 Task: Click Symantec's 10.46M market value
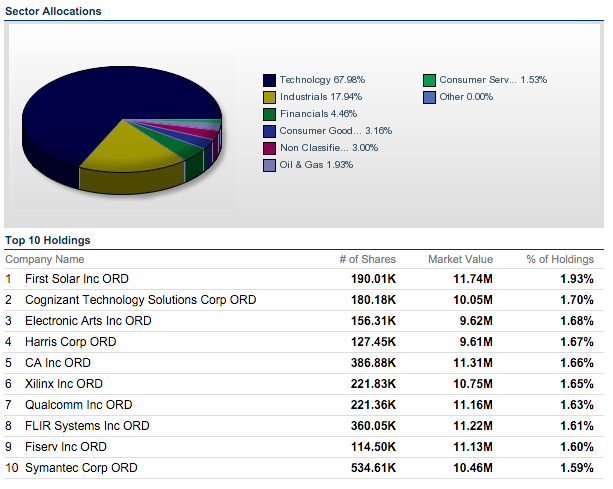[x=473, y=468]
